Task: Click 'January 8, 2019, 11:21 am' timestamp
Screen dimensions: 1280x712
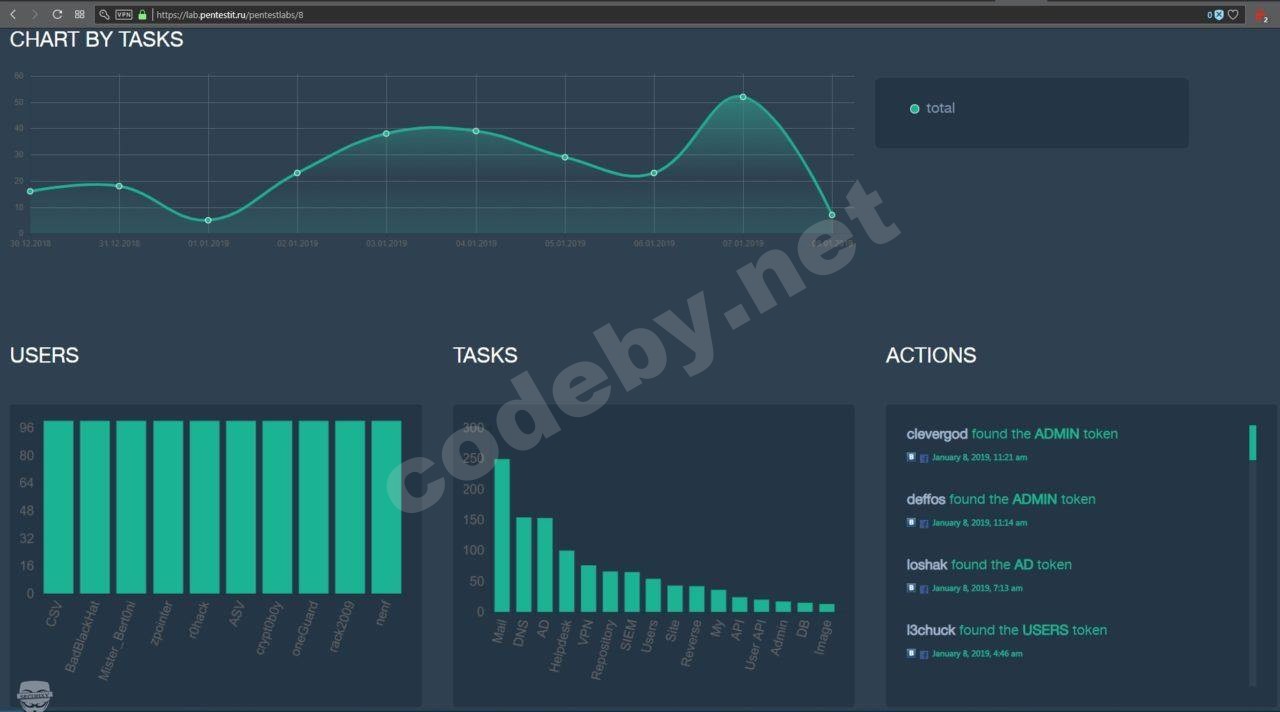Action: 979,457
